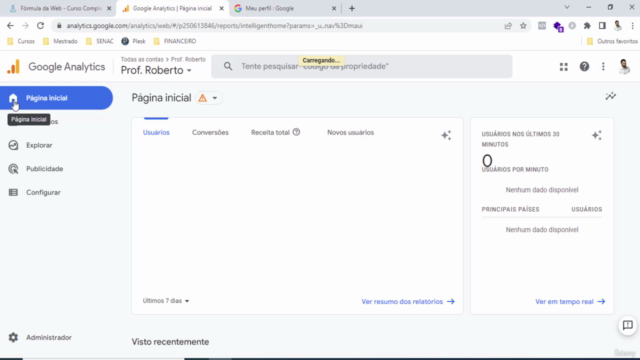Screen dimensions: 640x360
Task: Close the Fórmula da Web tab
Action: pyautogui.click(x=109, y=8)
